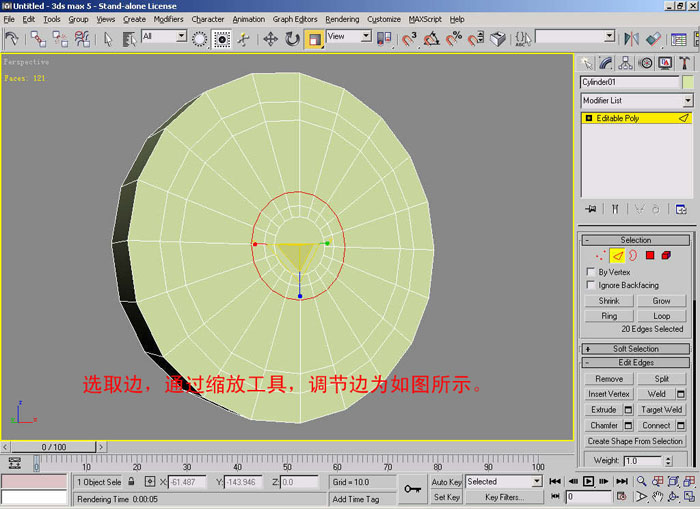Viewport: 700px width, 509px height.
Task: Open Select by Name tool
Action: (129, 39)
